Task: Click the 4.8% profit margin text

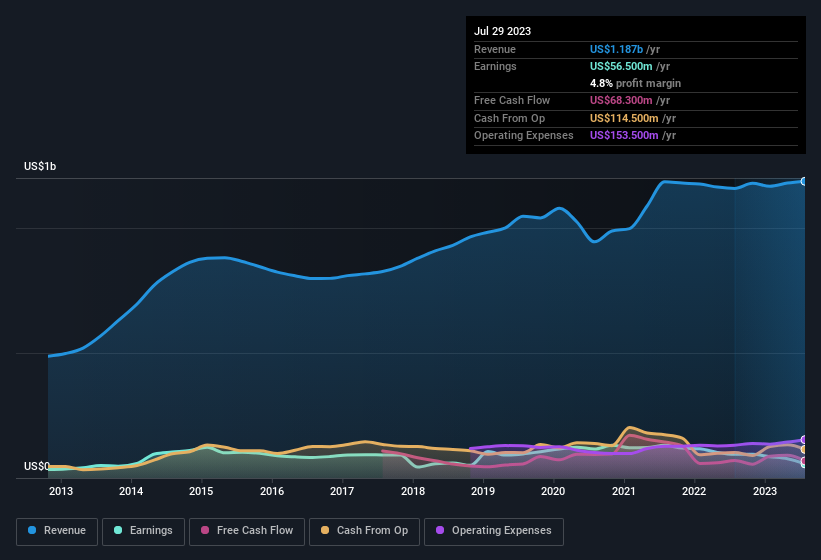Action: click(x=635, y=83)
